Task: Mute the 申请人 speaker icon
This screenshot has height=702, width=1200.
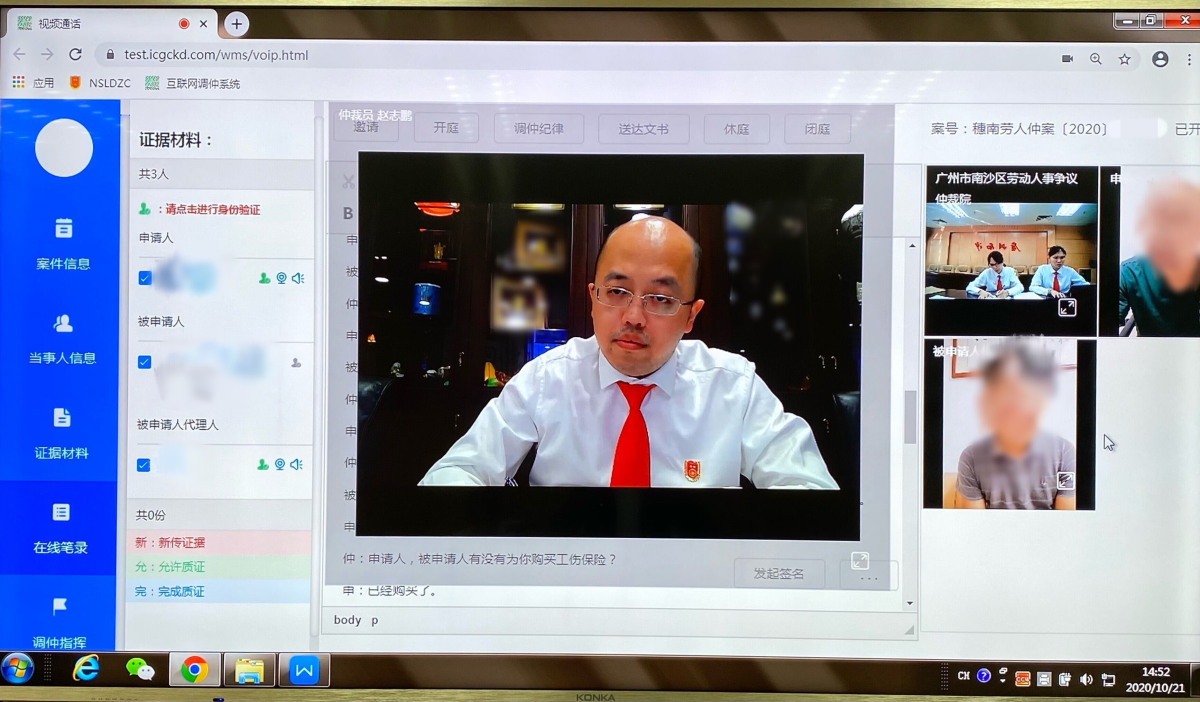Action: click(297, 278)
